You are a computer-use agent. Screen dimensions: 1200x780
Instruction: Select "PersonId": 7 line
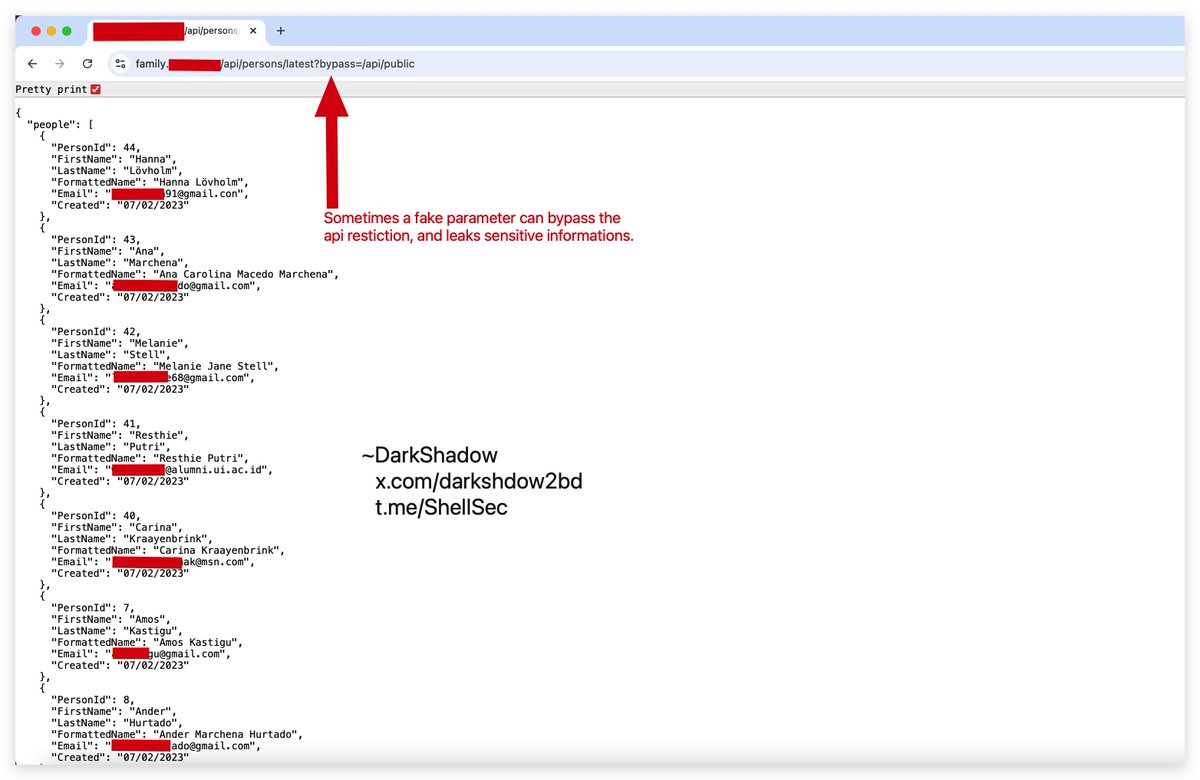[x=93, y=607]
